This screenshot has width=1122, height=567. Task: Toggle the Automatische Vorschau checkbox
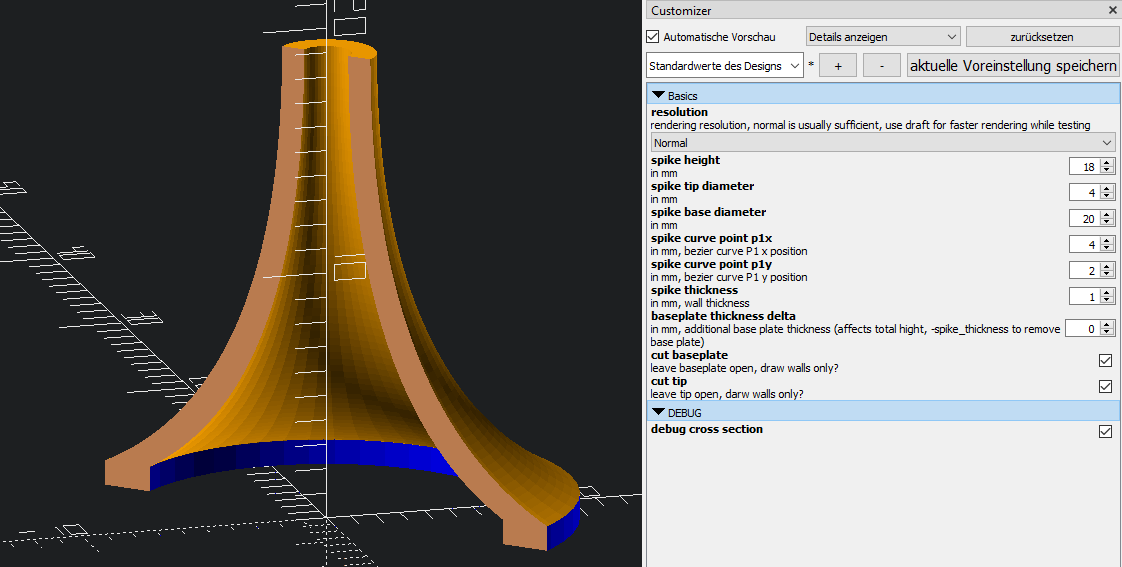coord(653,37)
